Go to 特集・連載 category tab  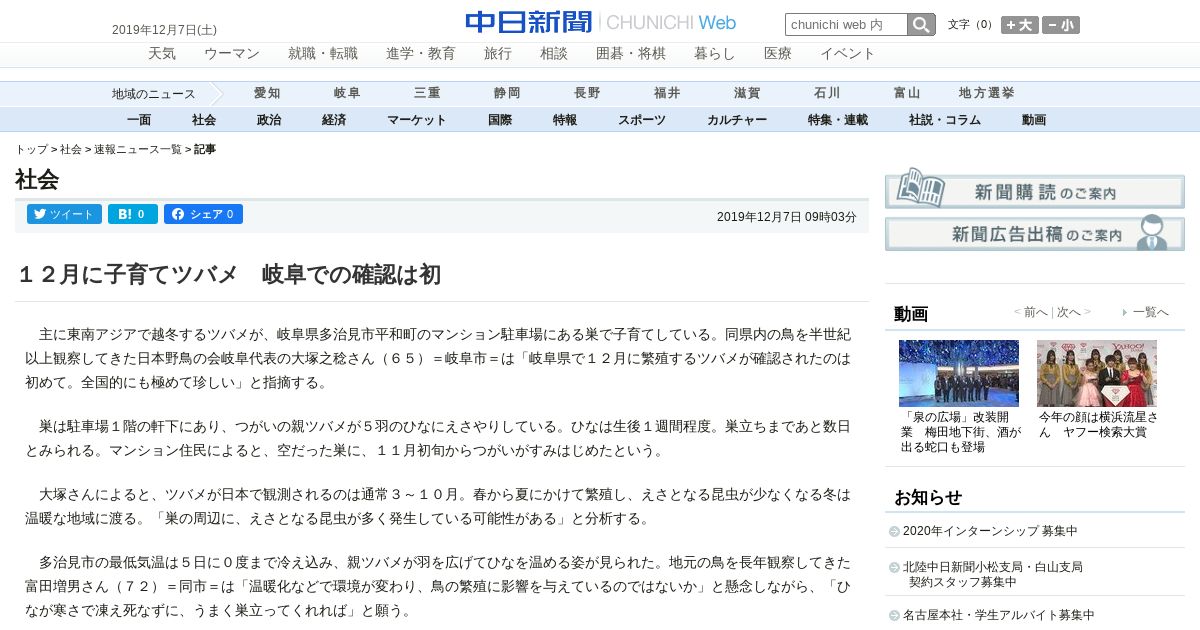click(x=838, y=120)
